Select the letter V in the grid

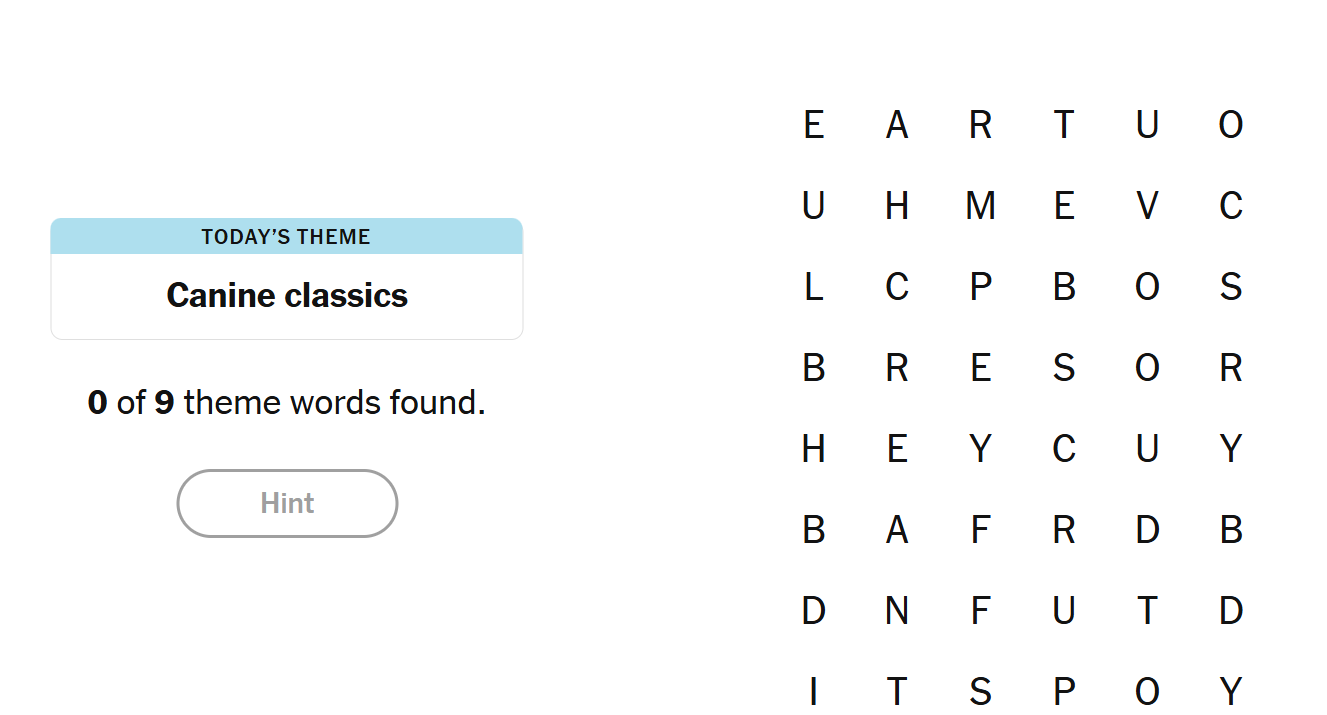tap(1147, 206)
